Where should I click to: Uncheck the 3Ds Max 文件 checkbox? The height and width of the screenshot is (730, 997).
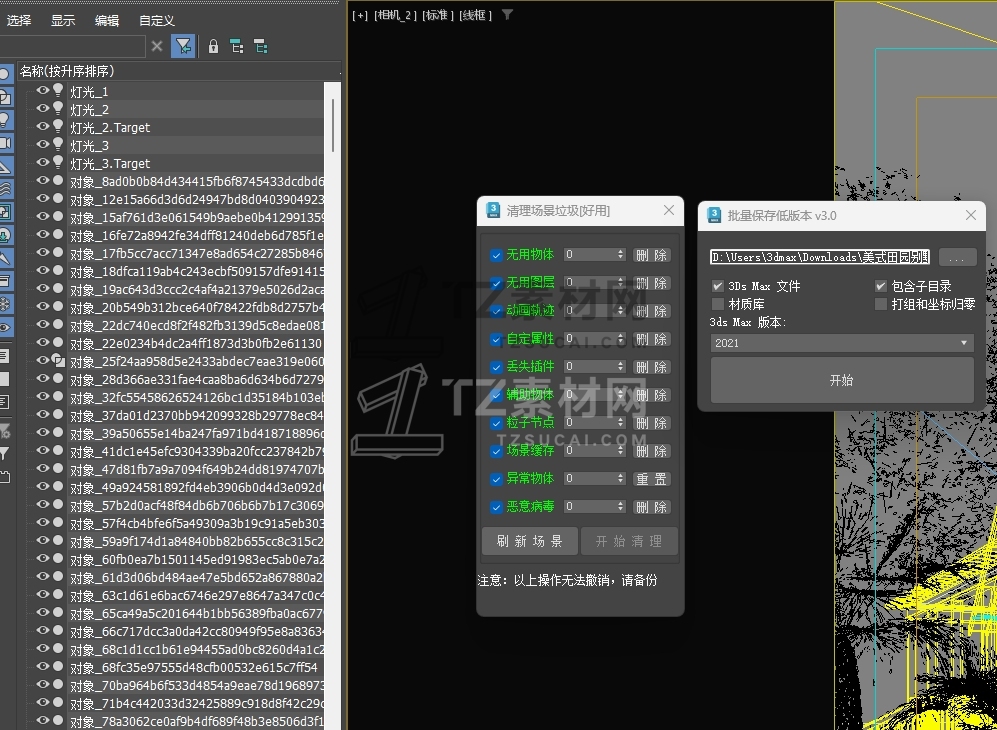[717, 286]
